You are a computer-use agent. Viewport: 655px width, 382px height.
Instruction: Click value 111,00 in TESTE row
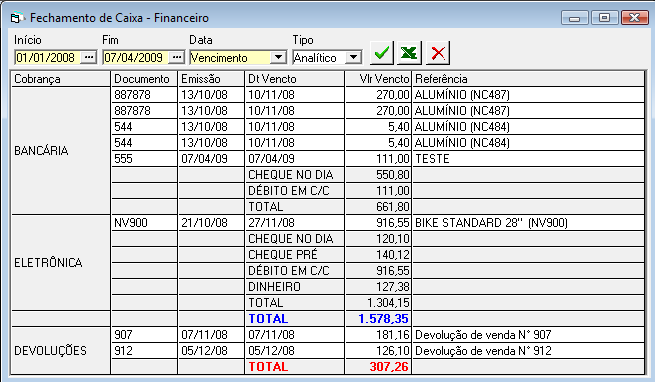point(378,159)
